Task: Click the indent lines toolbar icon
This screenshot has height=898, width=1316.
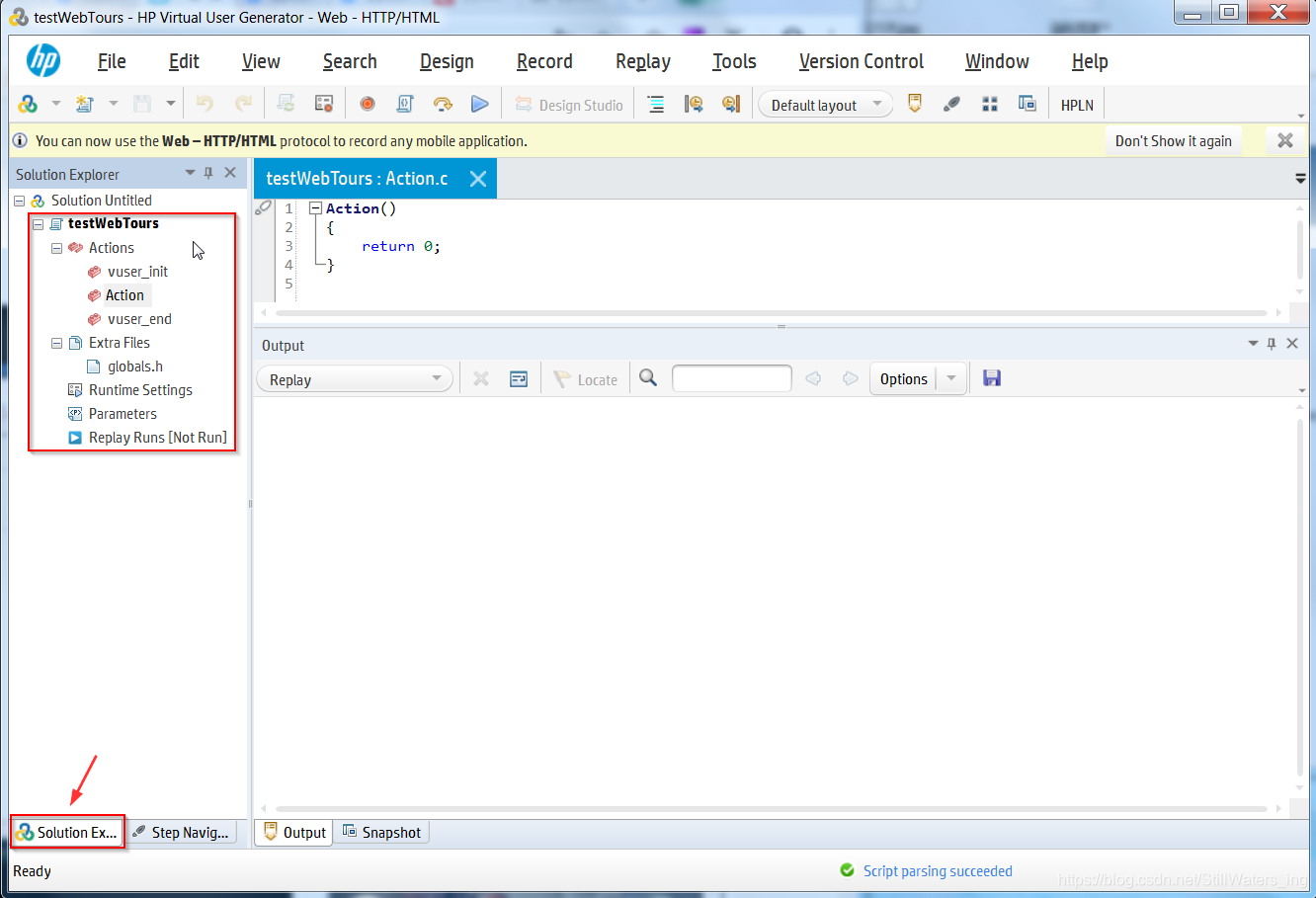Action: click(x=655, y=104)
